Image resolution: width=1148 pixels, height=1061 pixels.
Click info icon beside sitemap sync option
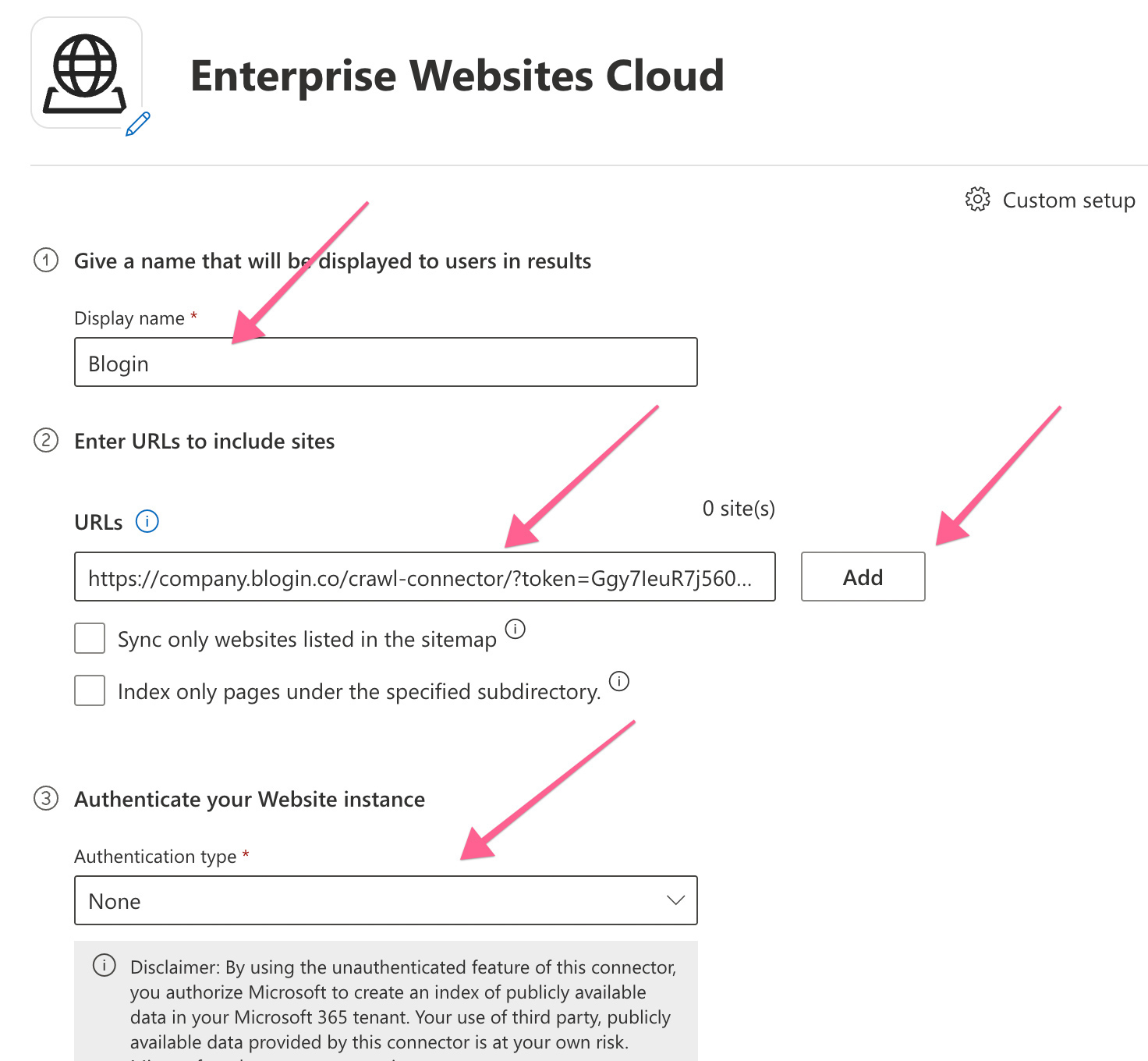coord(516,629)
